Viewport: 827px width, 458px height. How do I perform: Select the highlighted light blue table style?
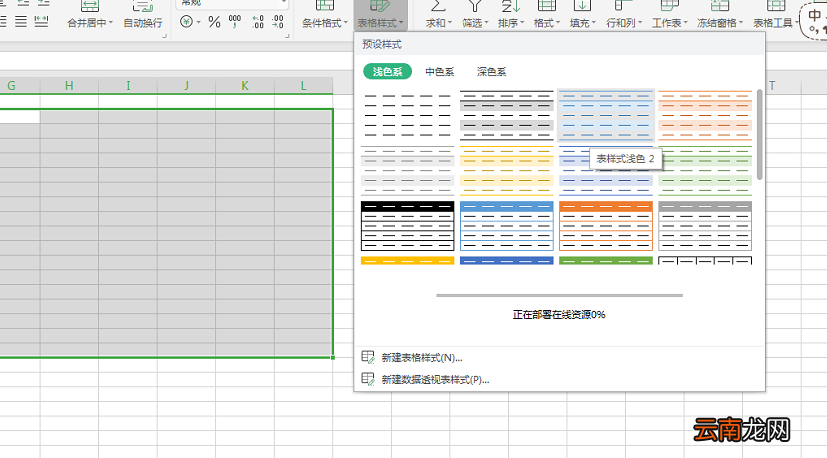pos(606,116)
